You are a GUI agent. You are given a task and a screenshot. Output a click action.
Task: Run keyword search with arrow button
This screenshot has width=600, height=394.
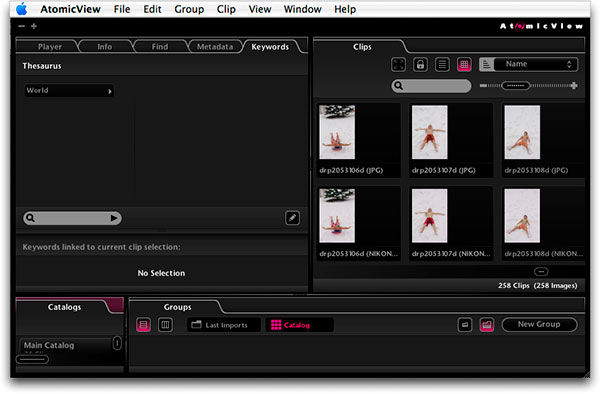[x=114, y=218]
